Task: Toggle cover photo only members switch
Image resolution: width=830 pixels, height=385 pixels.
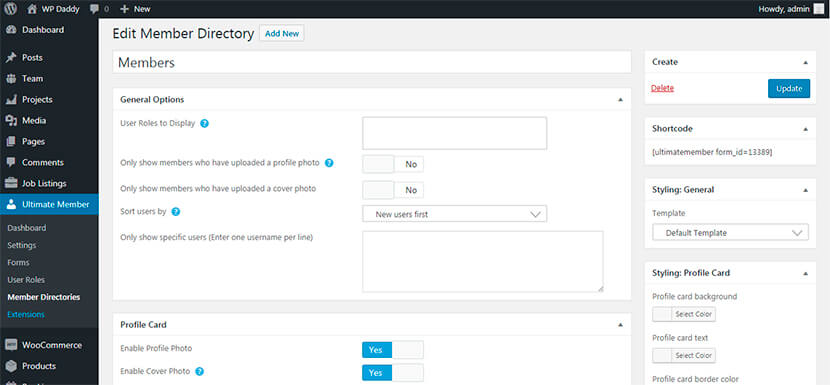Action: (393, 190)
